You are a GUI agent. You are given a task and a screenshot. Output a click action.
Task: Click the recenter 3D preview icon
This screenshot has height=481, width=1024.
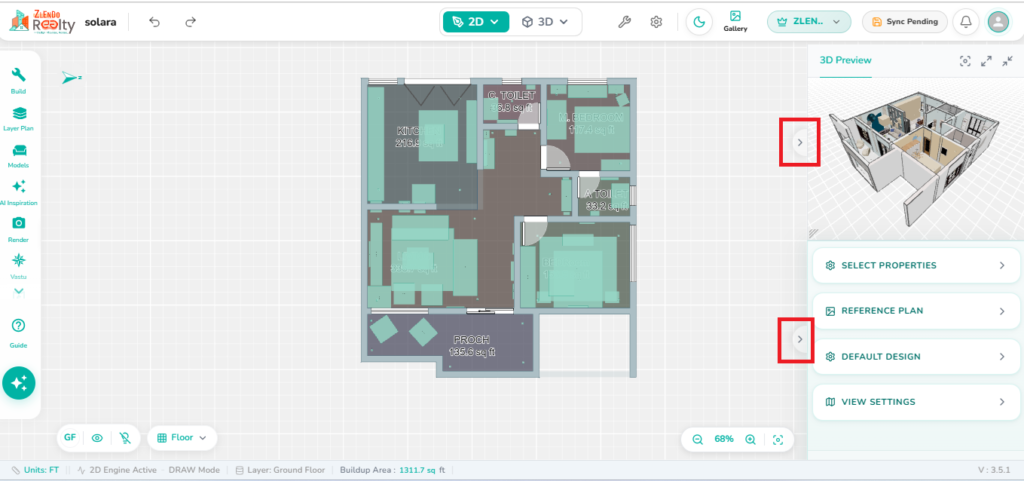(965, 61)
